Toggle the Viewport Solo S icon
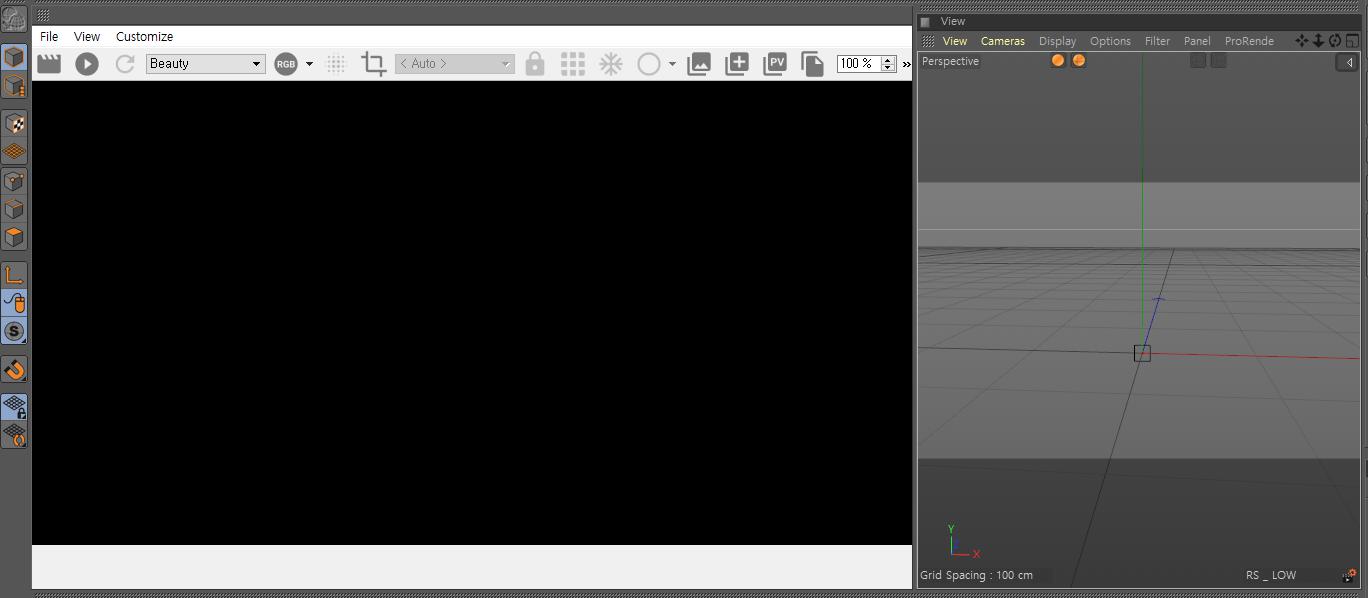1368x598 pixels. [14, 331]
